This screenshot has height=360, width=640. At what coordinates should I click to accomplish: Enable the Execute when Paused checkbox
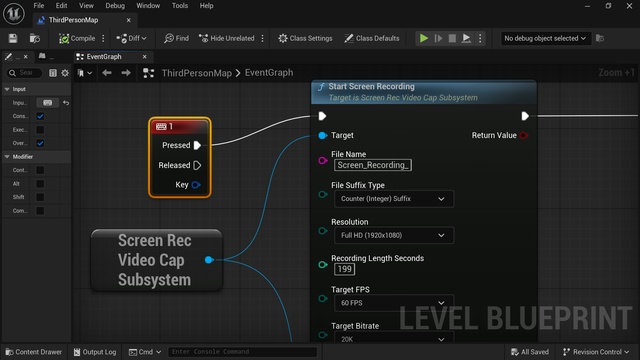pos(40,130)
